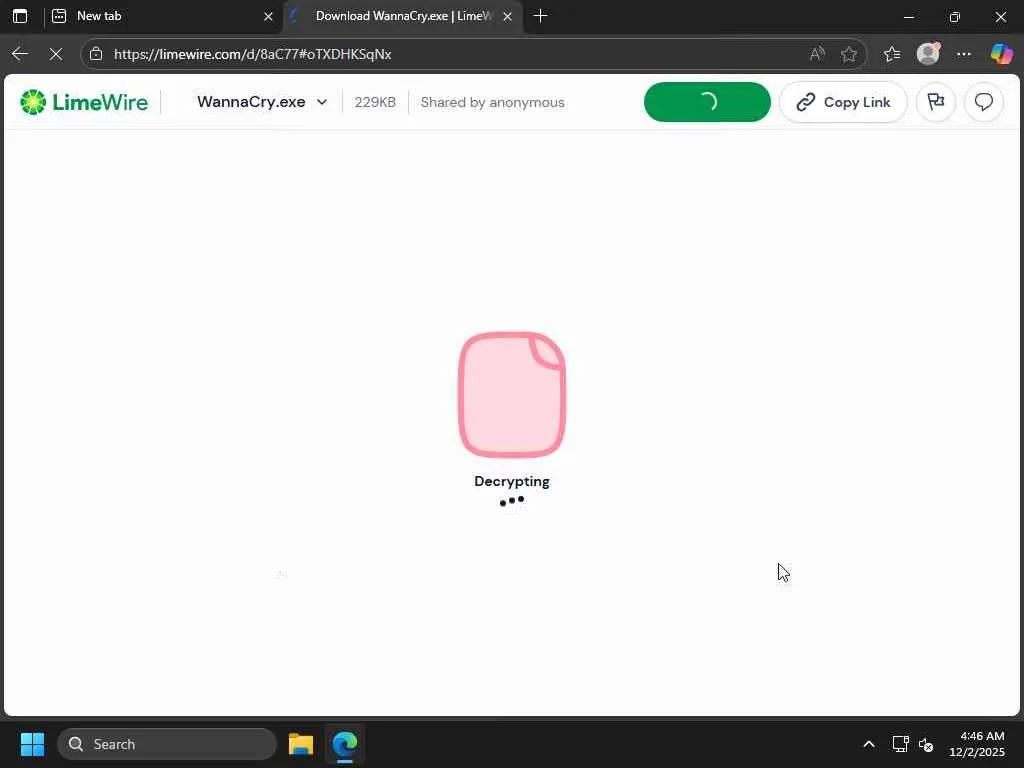The image size is (1024, 768).
Task: Open the Windows Start menu
Action: (32, 744)
